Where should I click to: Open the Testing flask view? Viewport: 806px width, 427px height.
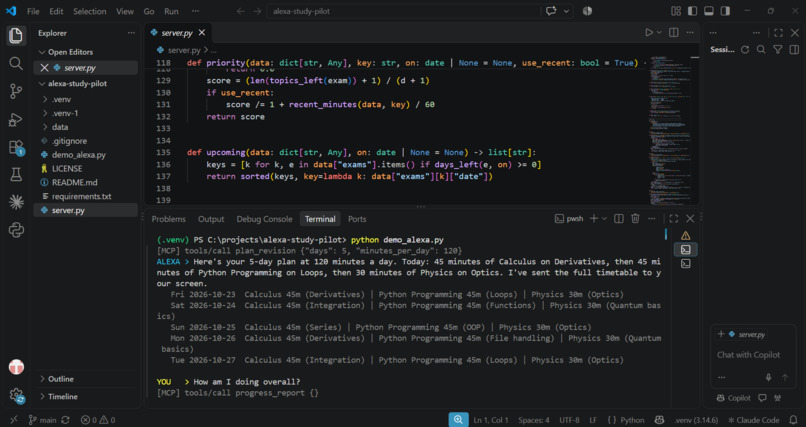pyautogui.click(x=16, y=175)
